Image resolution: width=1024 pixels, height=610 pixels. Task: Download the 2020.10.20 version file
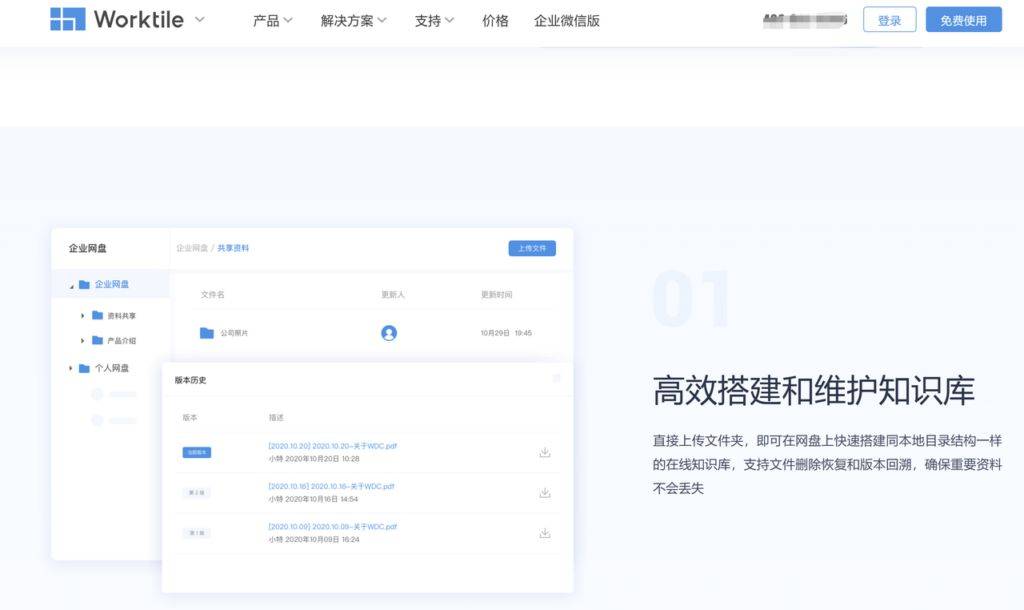tap(545, 452)
